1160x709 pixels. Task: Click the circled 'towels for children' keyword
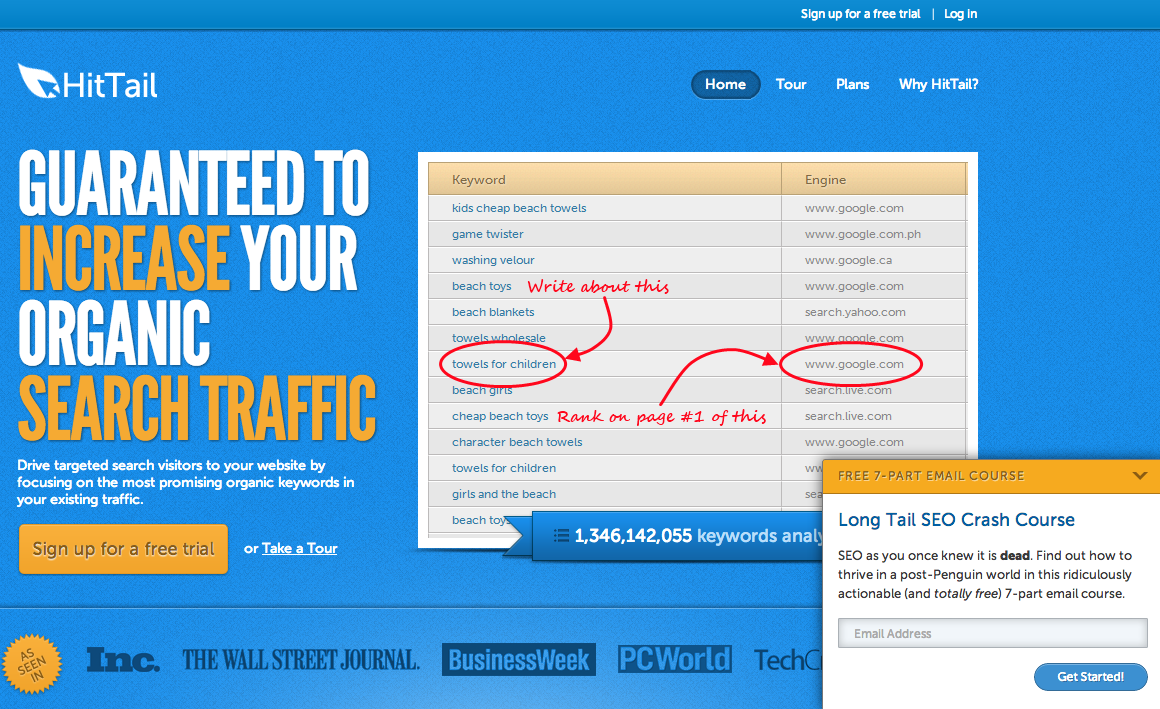pyautogui.click(x=504, y=364)
